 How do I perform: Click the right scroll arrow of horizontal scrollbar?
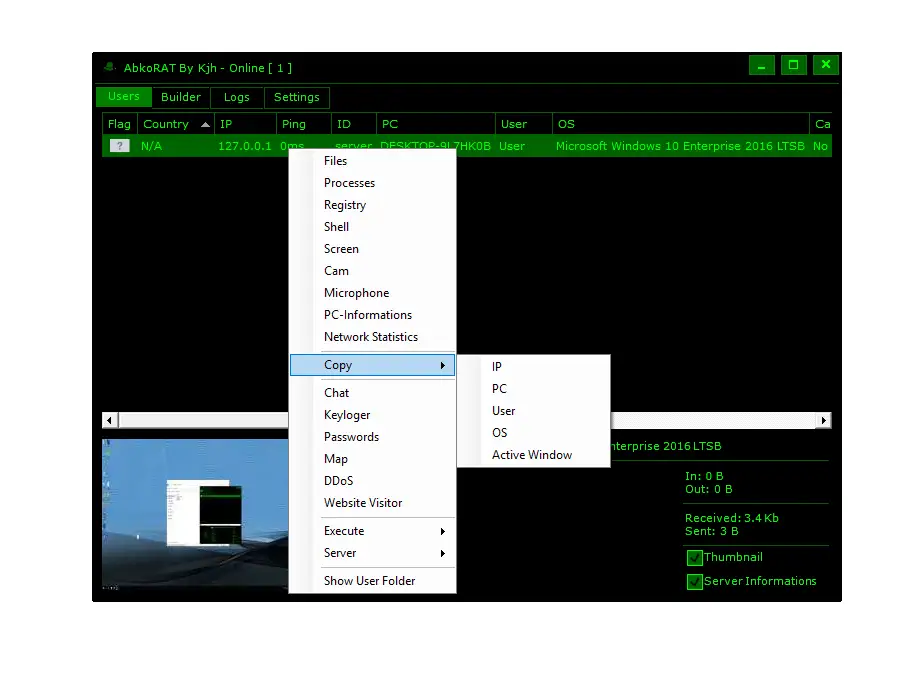824,421
